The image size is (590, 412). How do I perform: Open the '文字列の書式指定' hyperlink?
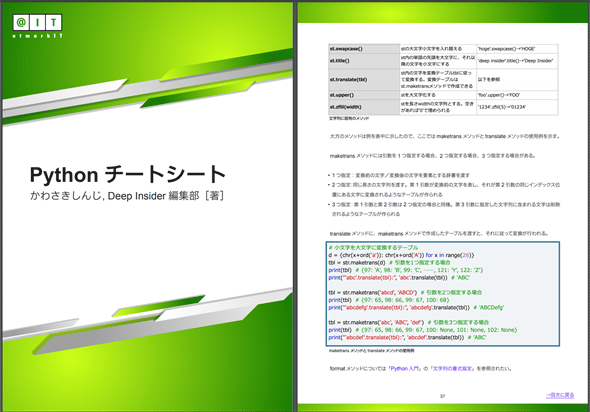click(452, 369)
